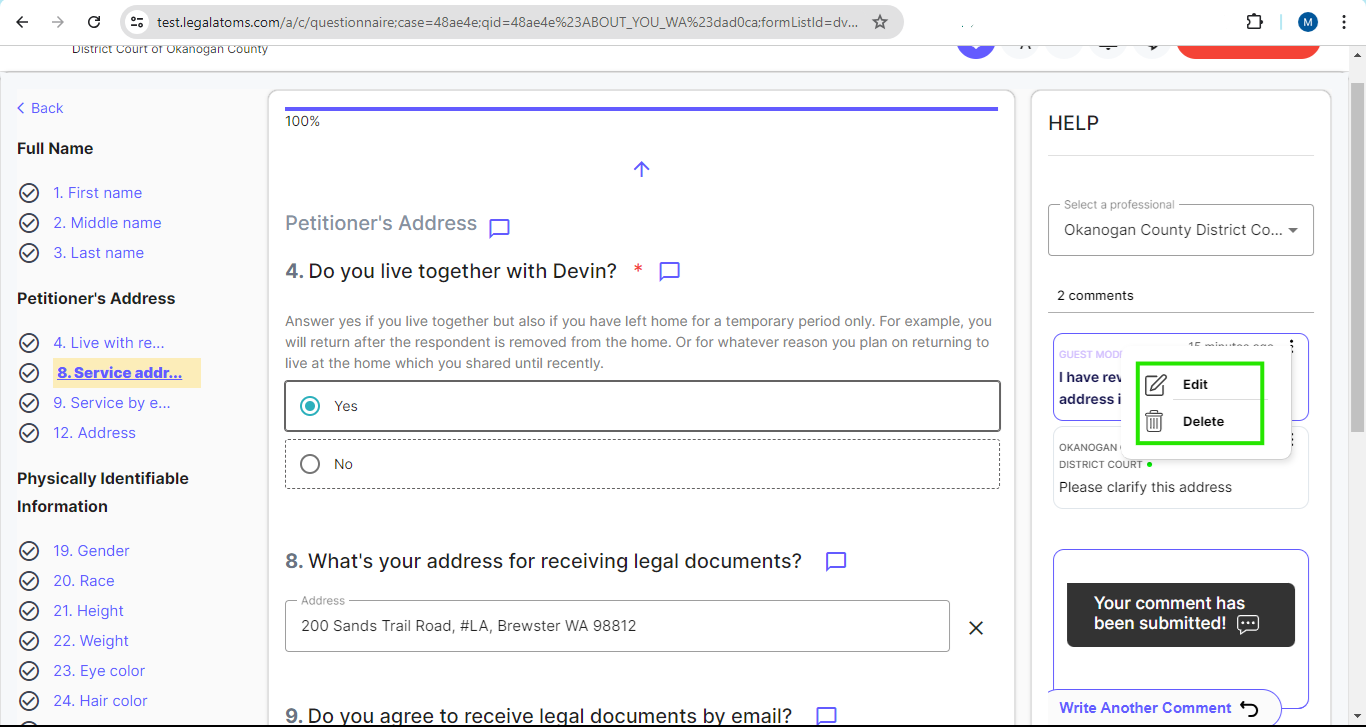Bookmark this page with the star icon
This screenshot has height=727, width=1366.
(x=880, y=21)
